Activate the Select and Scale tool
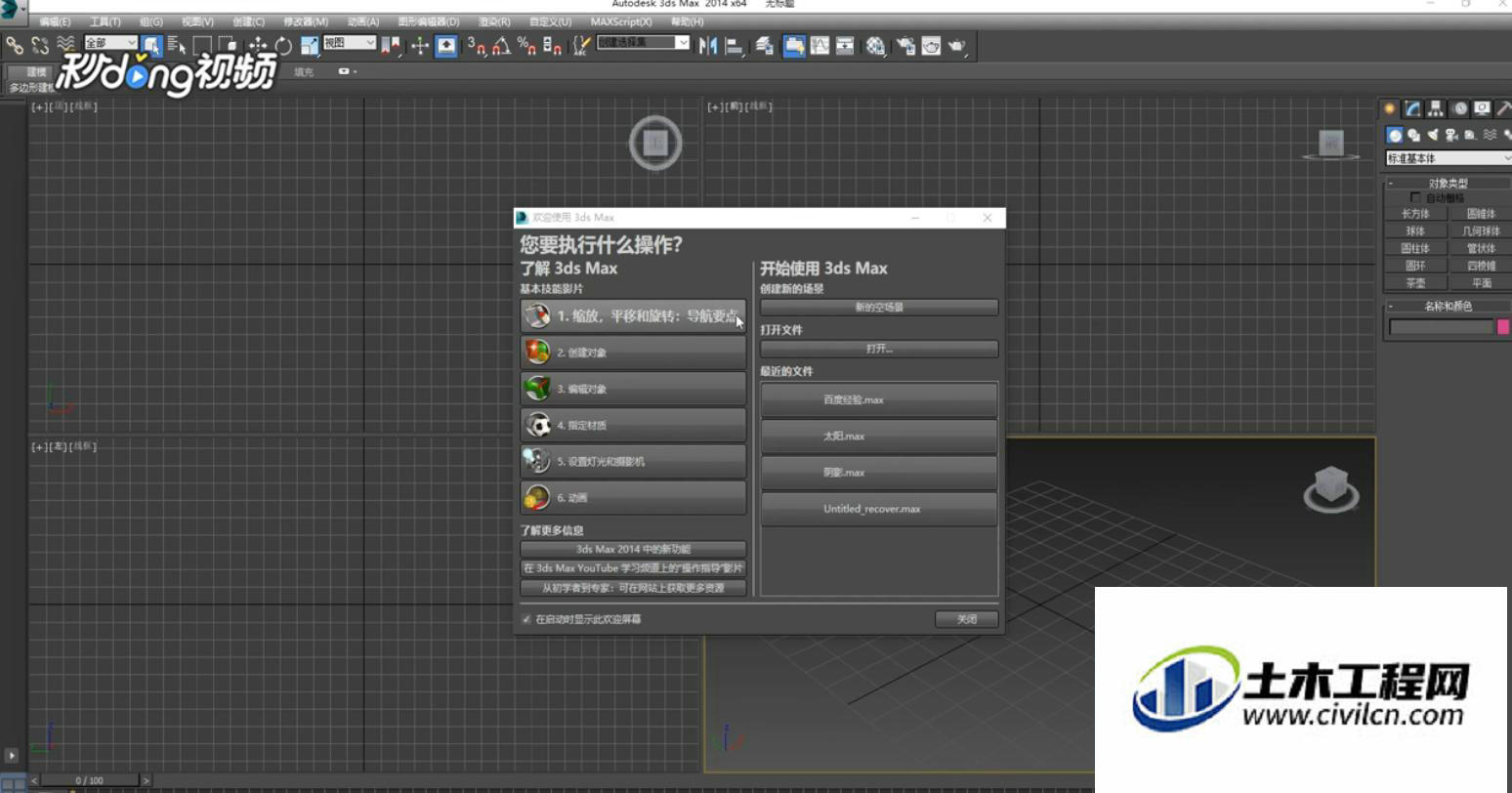The height and width of the screenshot is (793, 1512). point(310,45)
